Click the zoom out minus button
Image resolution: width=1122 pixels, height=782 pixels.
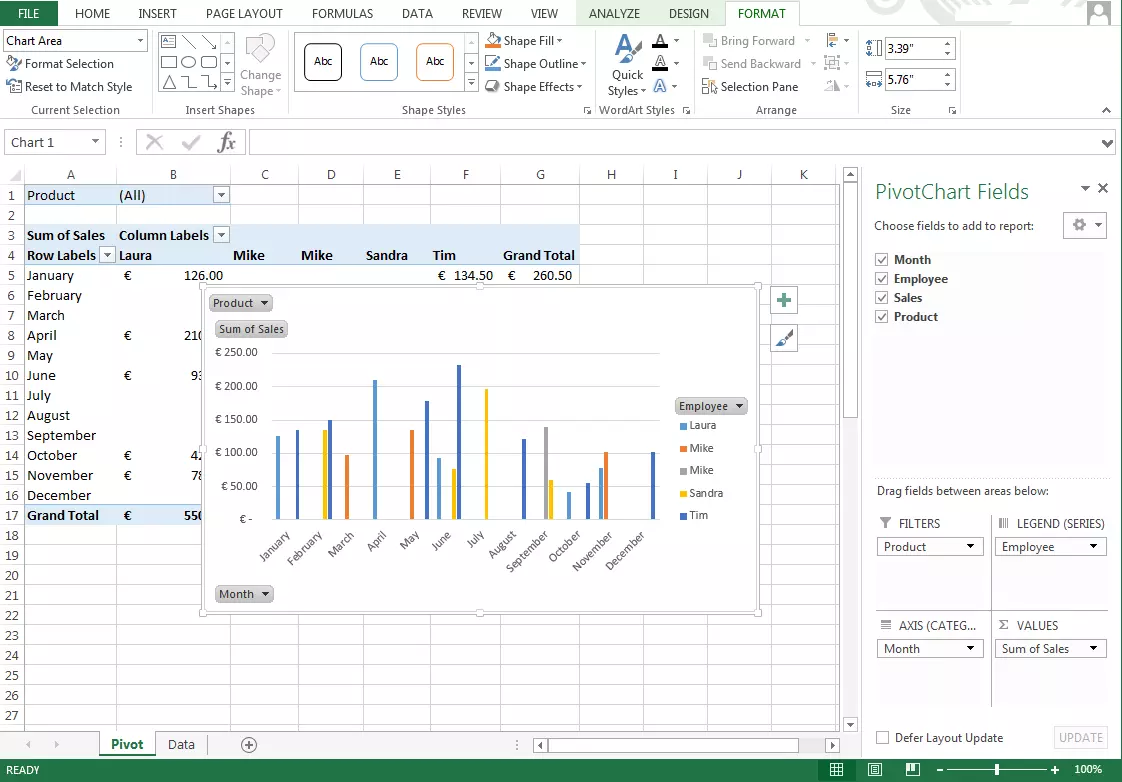pos(940,770)
